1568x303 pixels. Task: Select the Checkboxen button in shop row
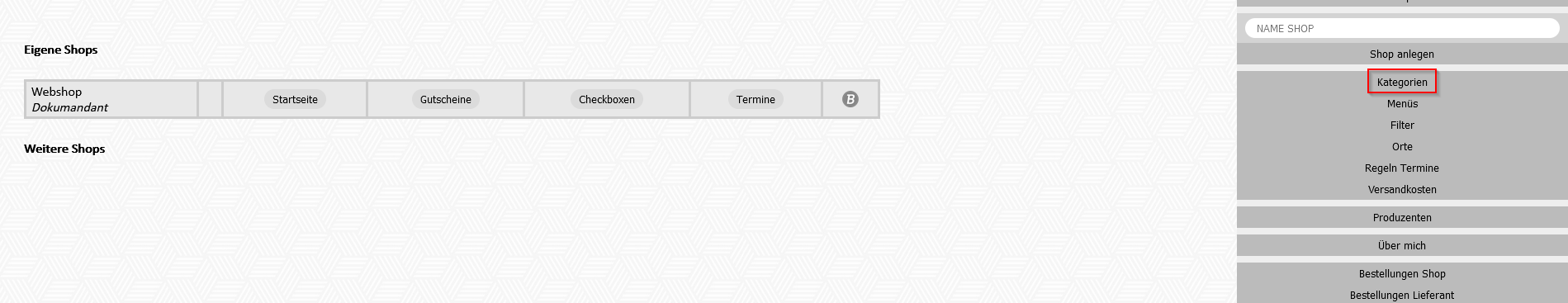coord(606,99)
